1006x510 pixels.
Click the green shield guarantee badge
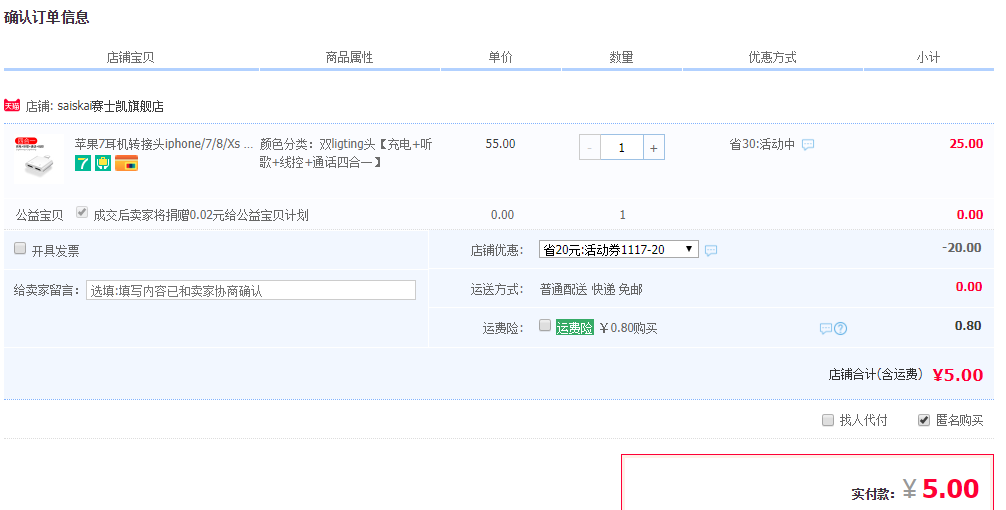(x=103, y=163)
